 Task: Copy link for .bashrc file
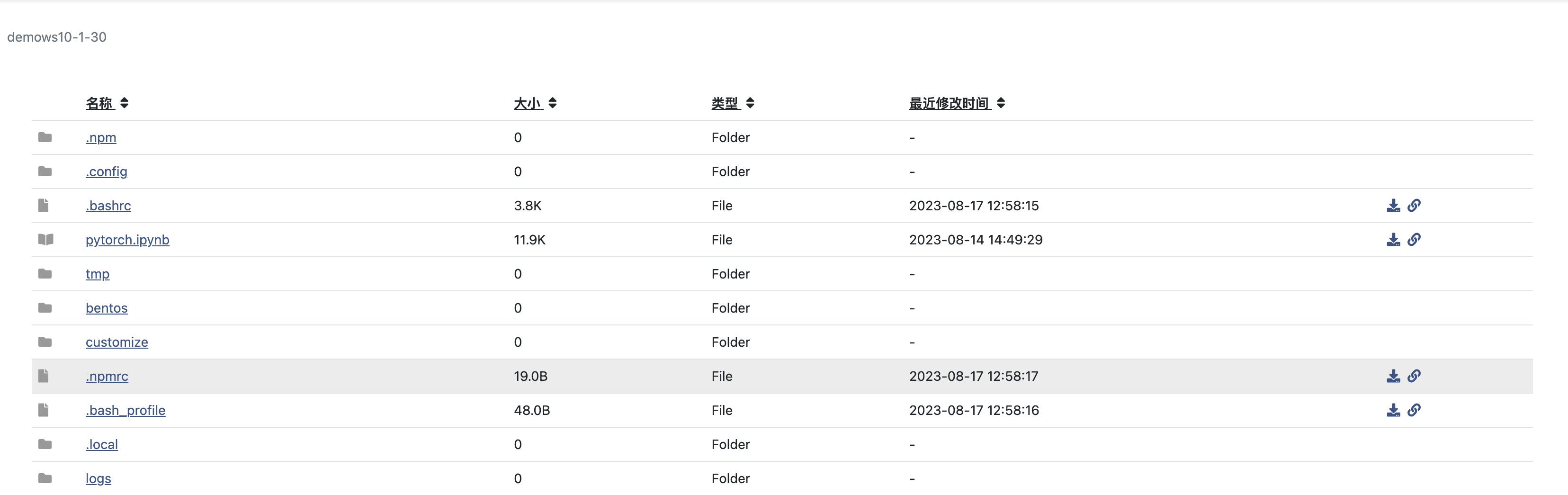(x=1414, y=206)
